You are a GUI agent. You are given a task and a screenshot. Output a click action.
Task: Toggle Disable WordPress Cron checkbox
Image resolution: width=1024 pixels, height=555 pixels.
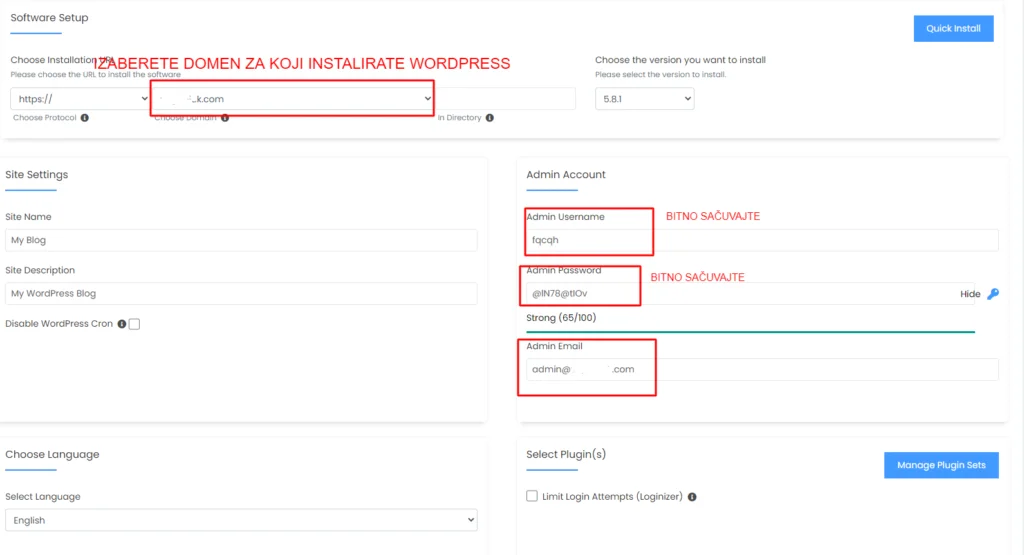[x=134, y=324]
